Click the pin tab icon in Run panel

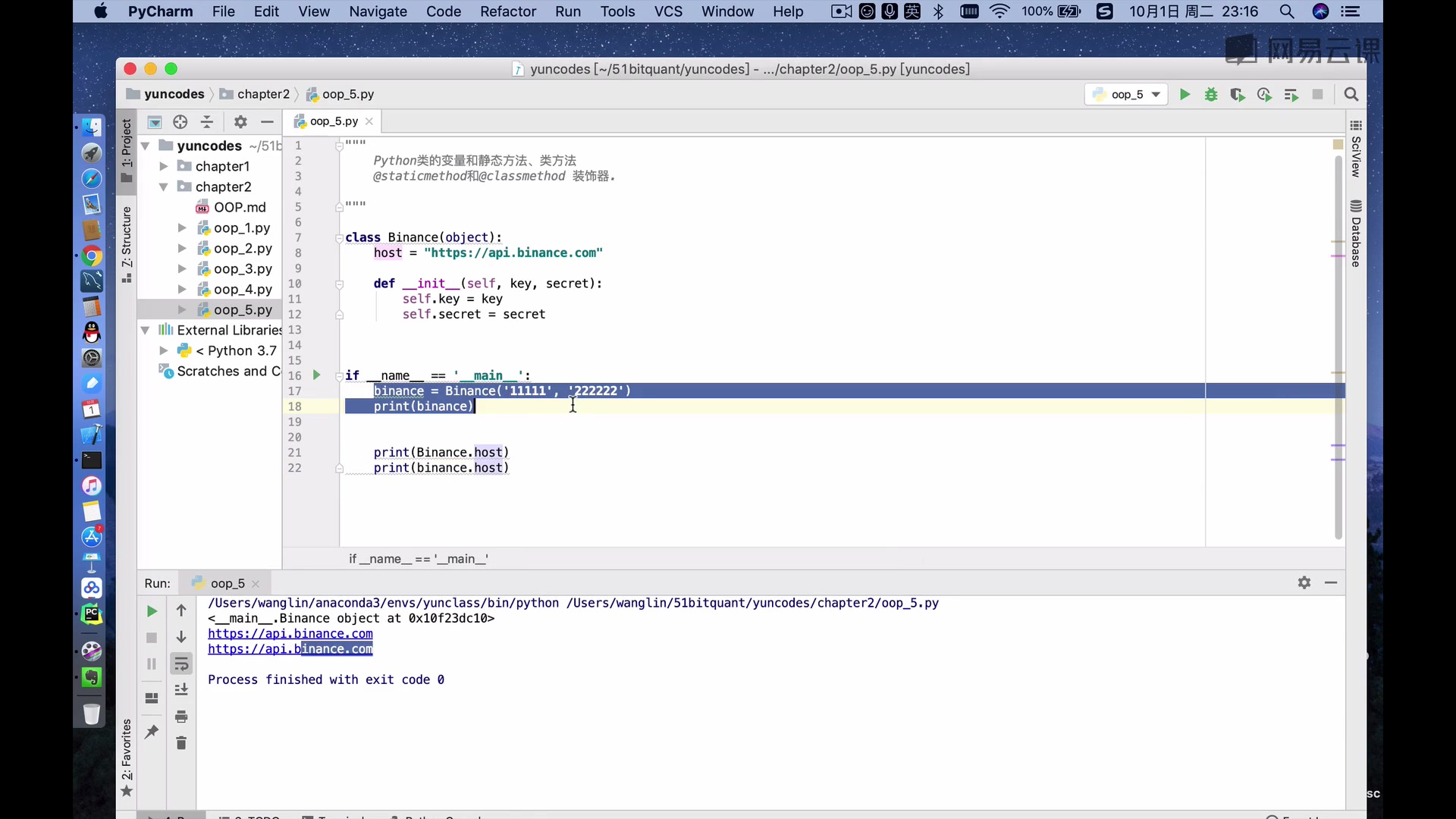[x=152, y=732]
